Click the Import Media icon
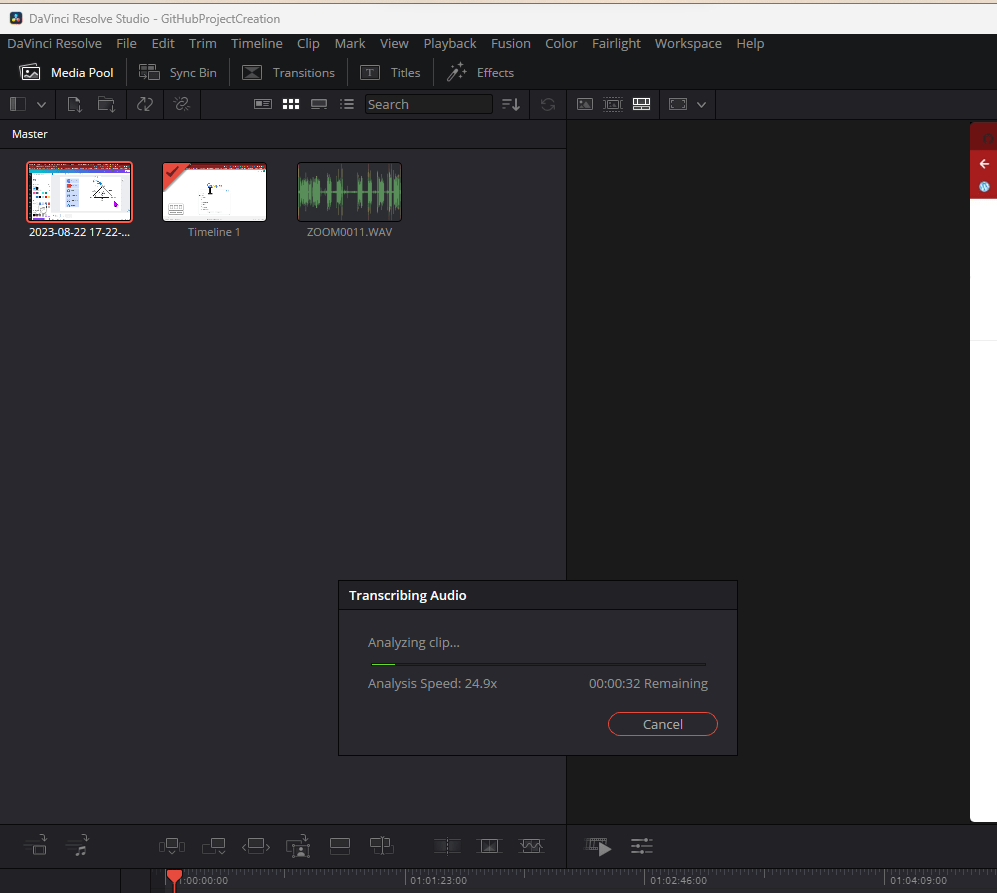 pos(74,104)
